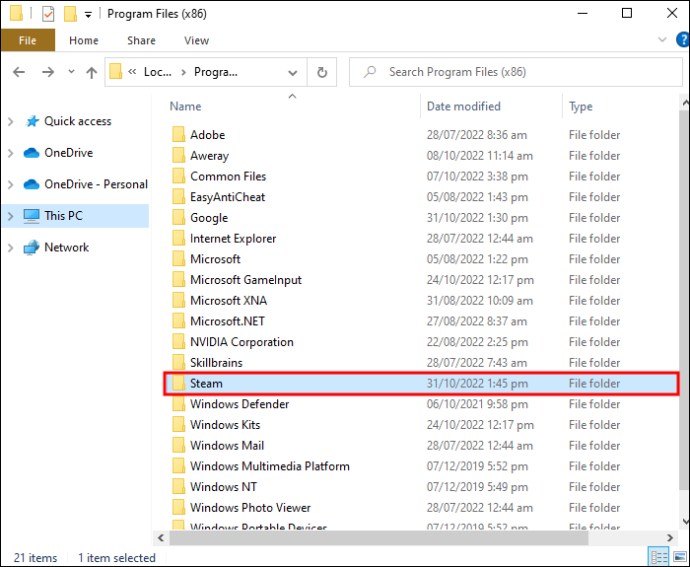The height and width of the screenshot is (567, 690).
Task: Click the Help question mark icon
Action: coord(683,40)
